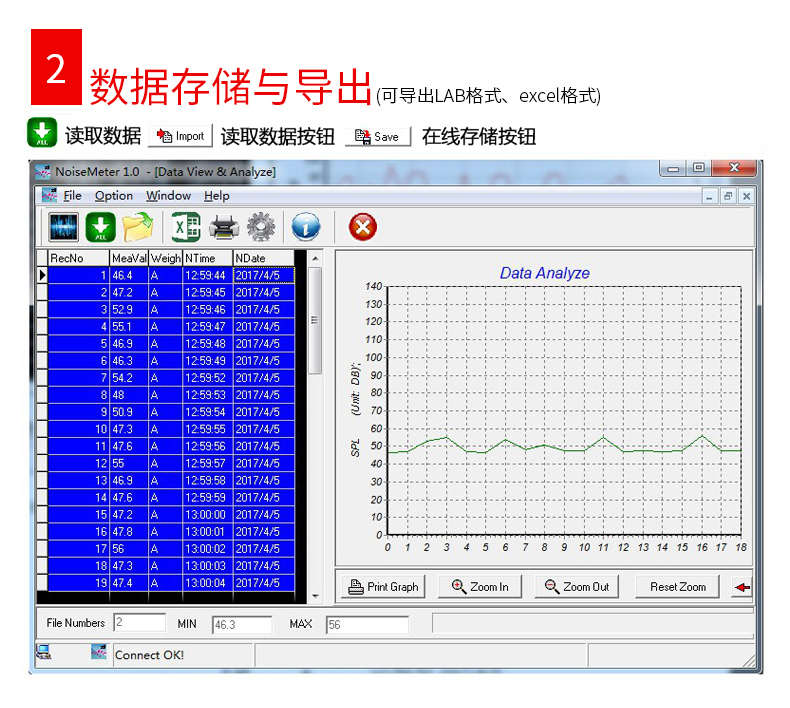Select record row 7 with value 54.2

point(171,378)
